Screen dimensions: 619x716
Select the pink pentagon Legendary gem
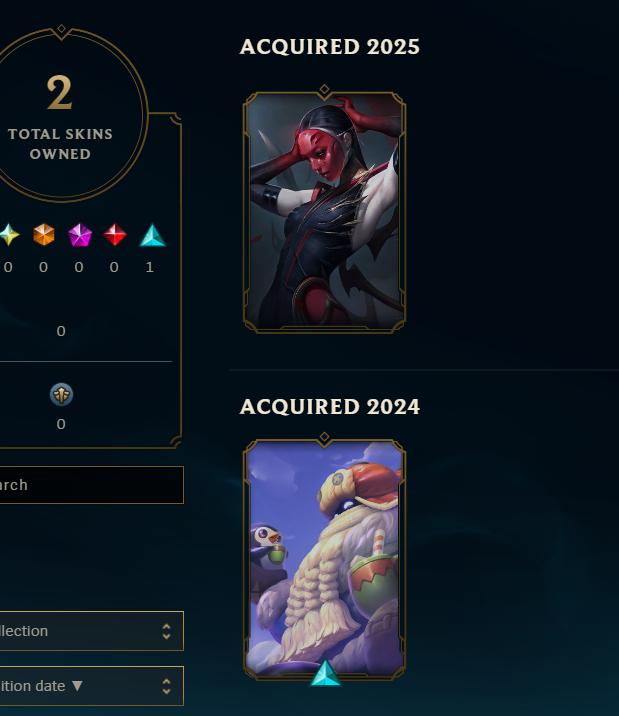pos(79,235)
